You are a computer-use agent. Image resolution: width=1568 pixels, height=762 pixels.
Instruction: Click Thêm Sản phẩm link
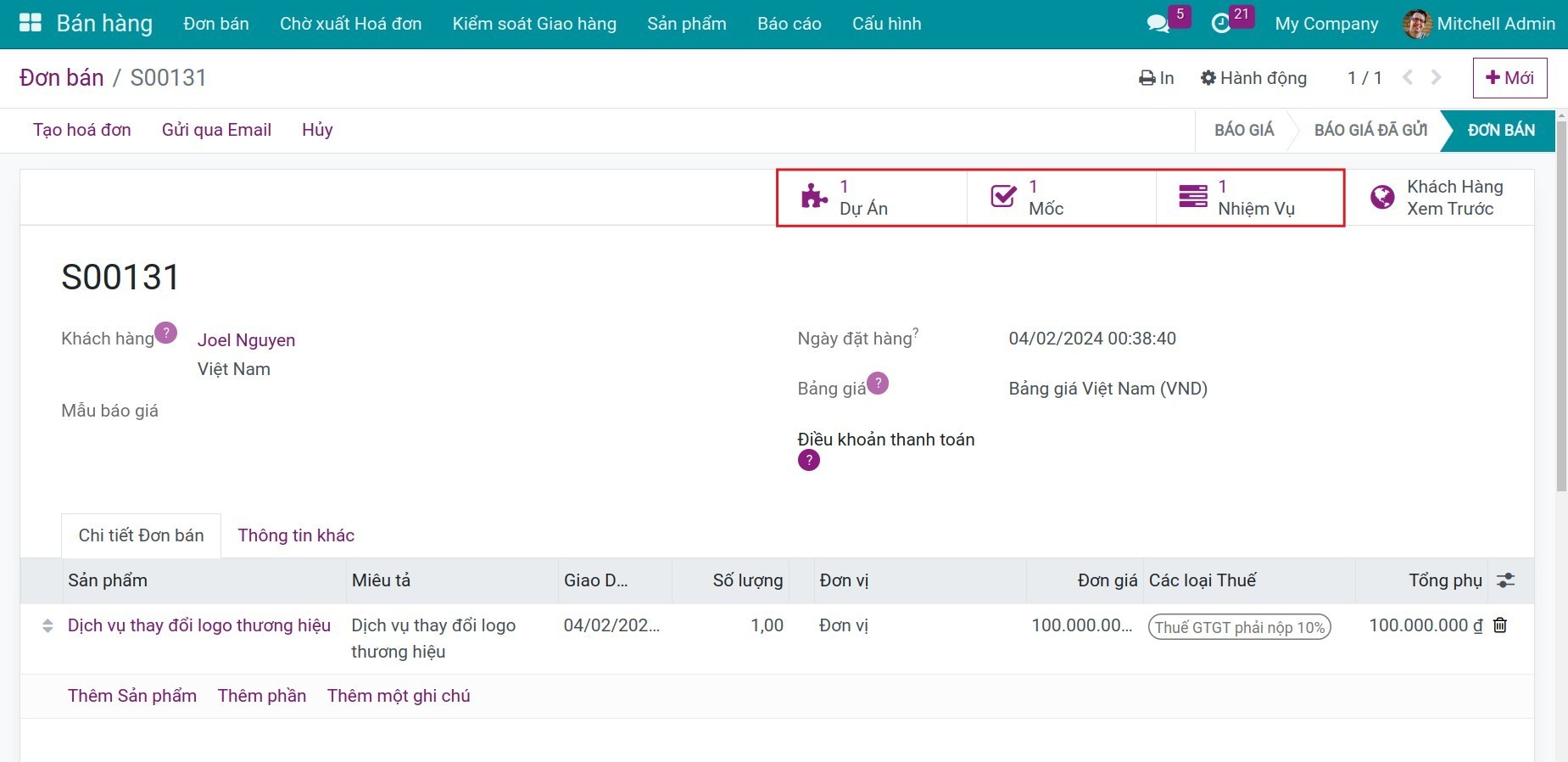coord(132,696)
